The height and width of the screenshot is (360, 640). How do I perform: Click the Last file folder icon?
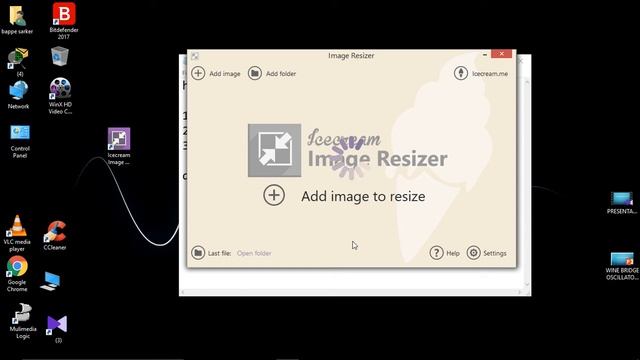[198, 253]
